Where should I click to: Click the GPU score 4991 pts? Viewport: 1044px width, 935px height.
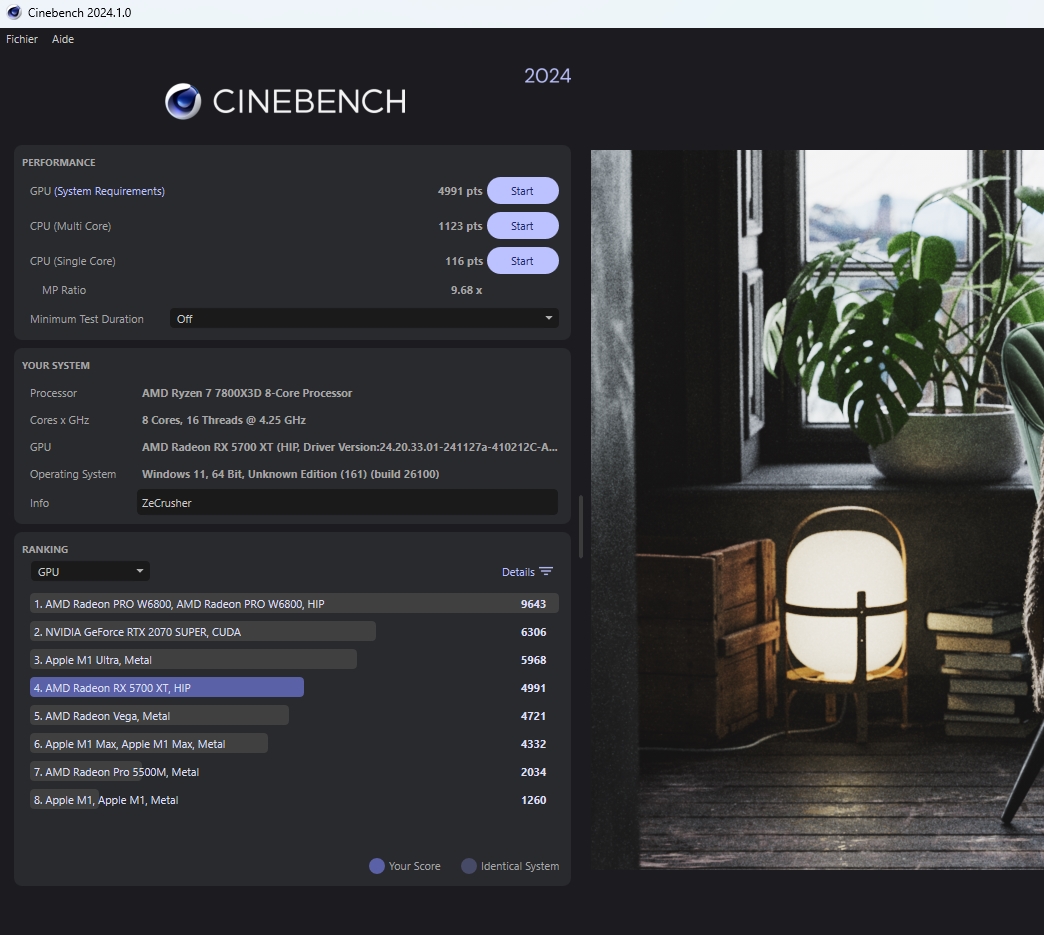point(459,191)
